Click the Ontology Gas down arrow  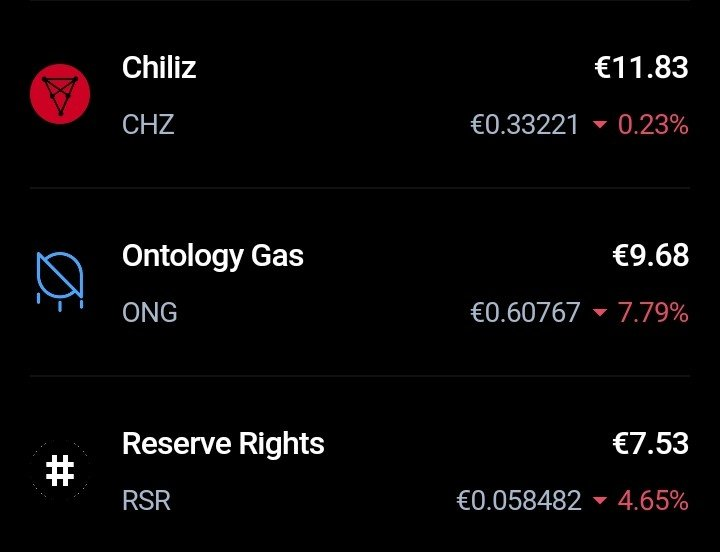[600, 312]
